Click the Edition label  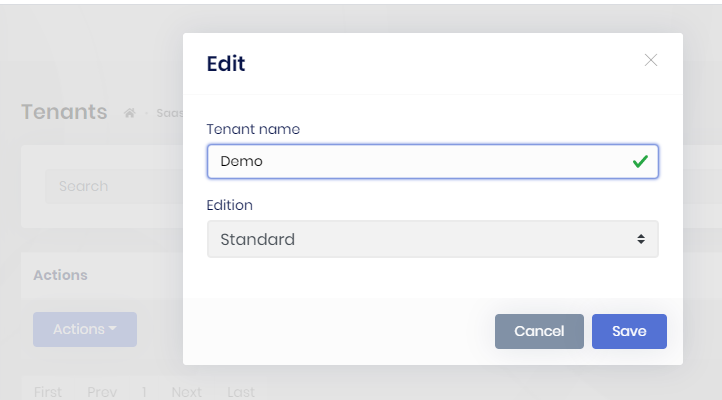[x=229, y=205]
